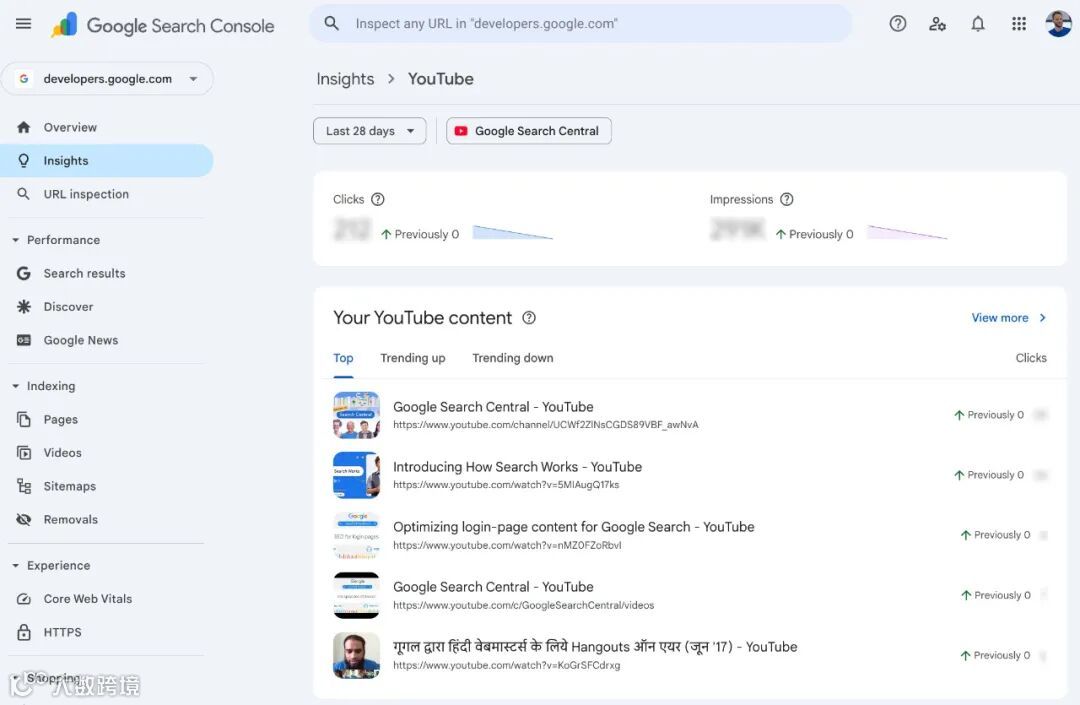Open the Google apps grid

(1019, 23)
